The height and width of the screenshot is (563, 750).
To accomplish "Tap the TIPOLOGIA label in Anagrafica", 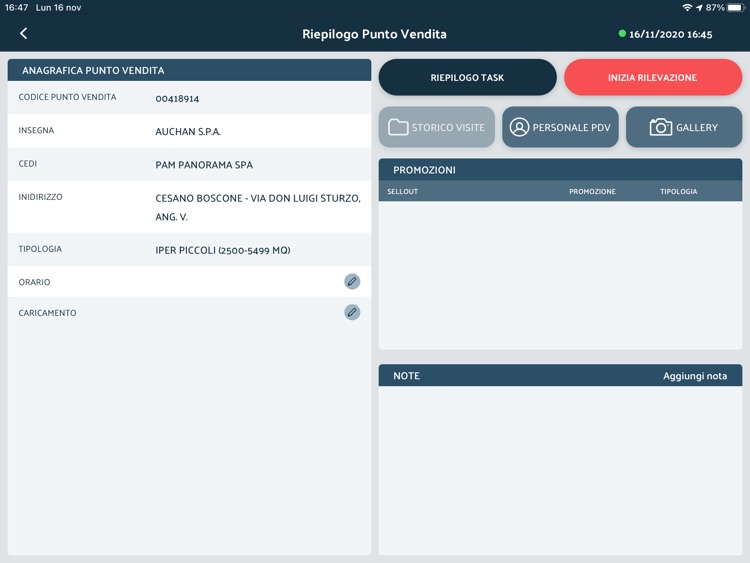I will tap(40, 249).
